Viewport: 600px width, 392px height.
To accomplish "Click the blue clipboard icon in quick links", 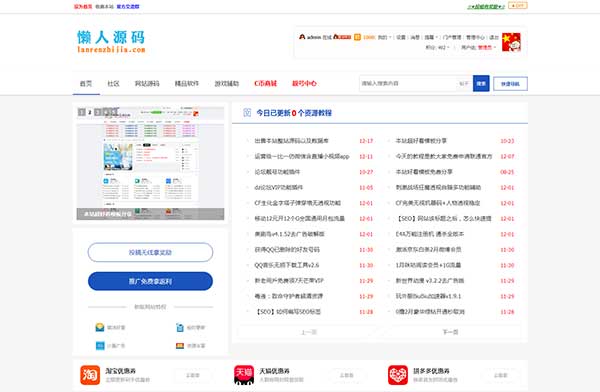I will coord(180,327).
